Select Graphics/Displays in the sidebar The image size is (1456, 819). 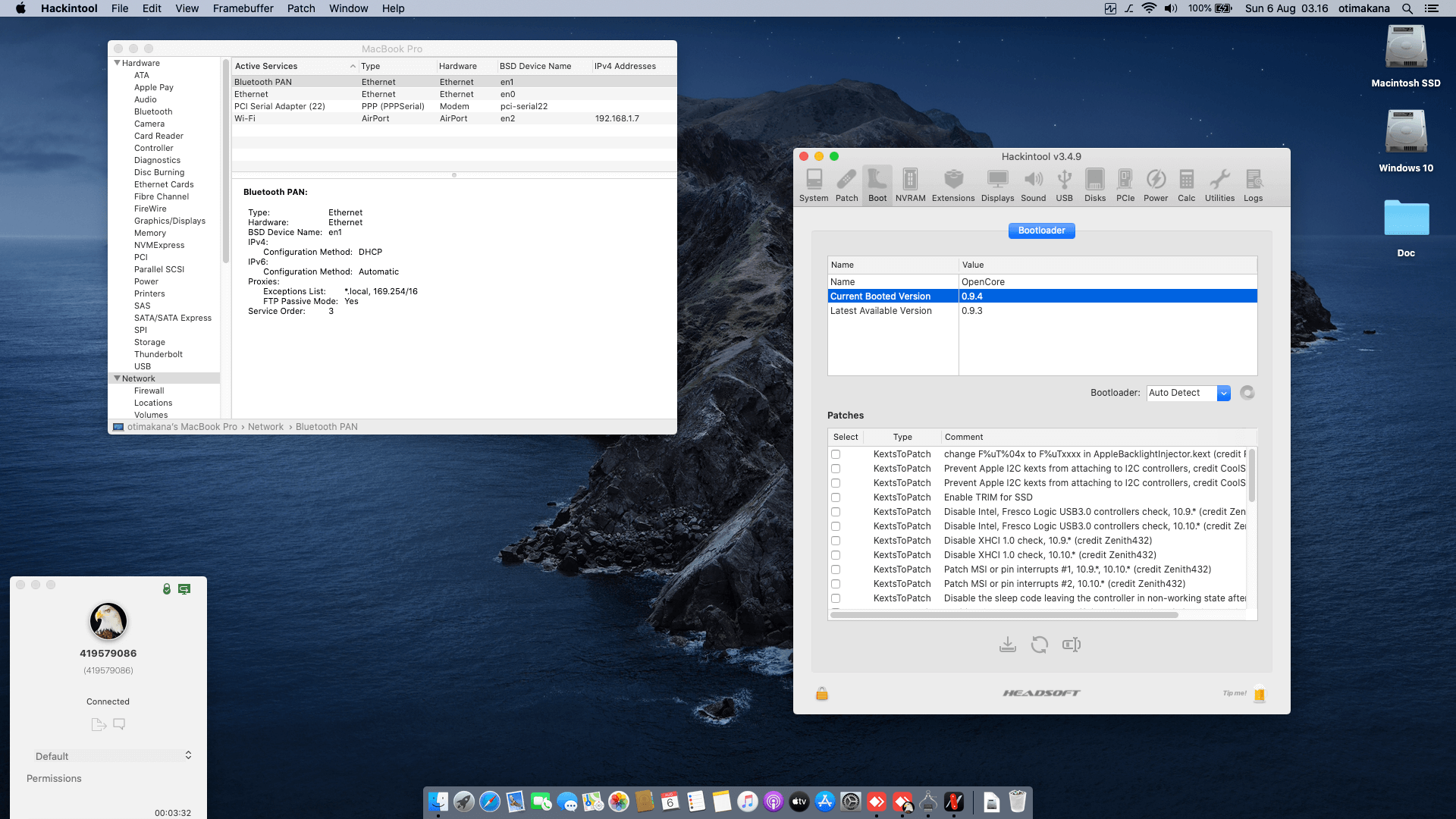click(170, 221)
